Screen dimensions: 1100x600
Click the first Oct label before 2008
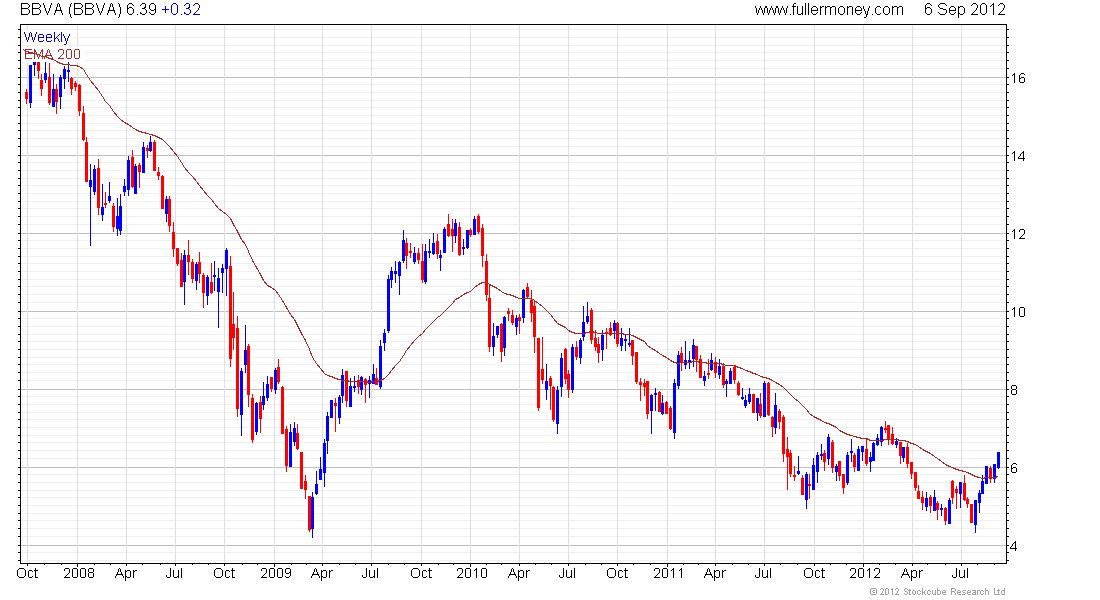[27, 573]
